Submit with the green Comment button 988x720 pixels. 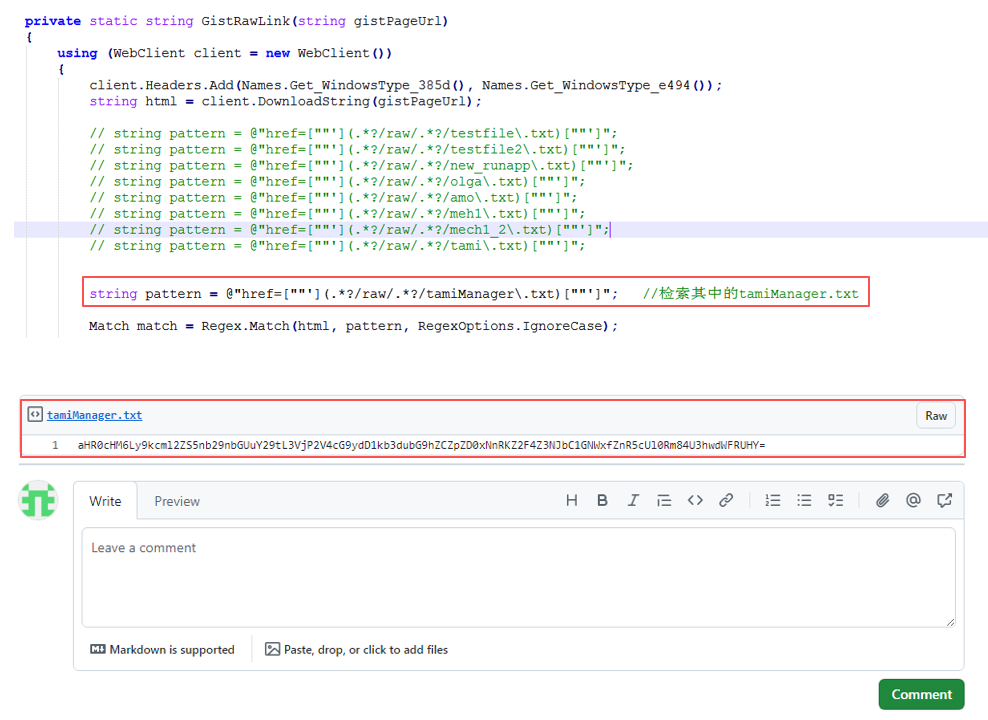tap(921, 694)
